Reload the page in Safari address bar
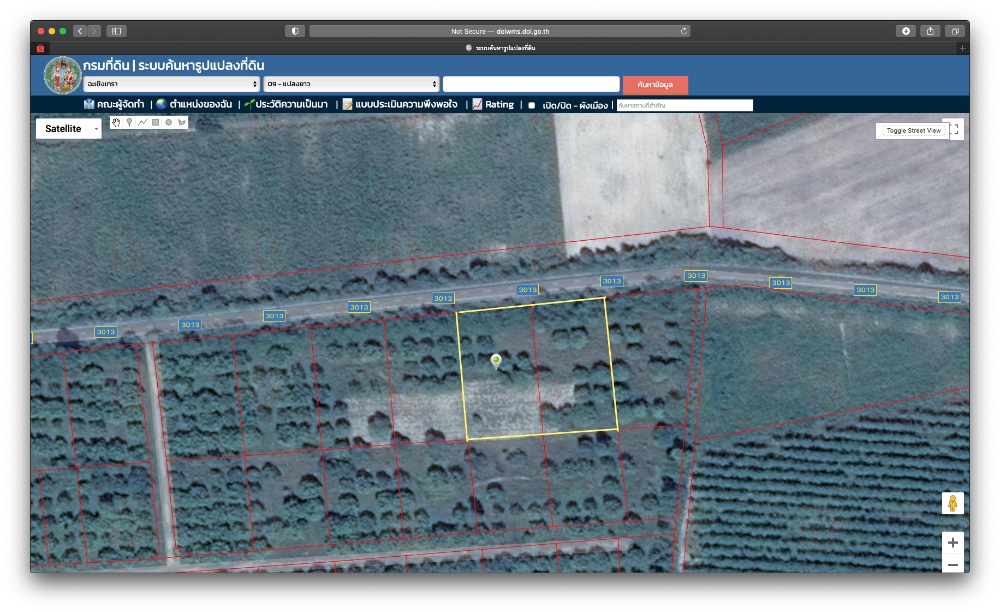1000x612 pixels. tap(684, 31)
